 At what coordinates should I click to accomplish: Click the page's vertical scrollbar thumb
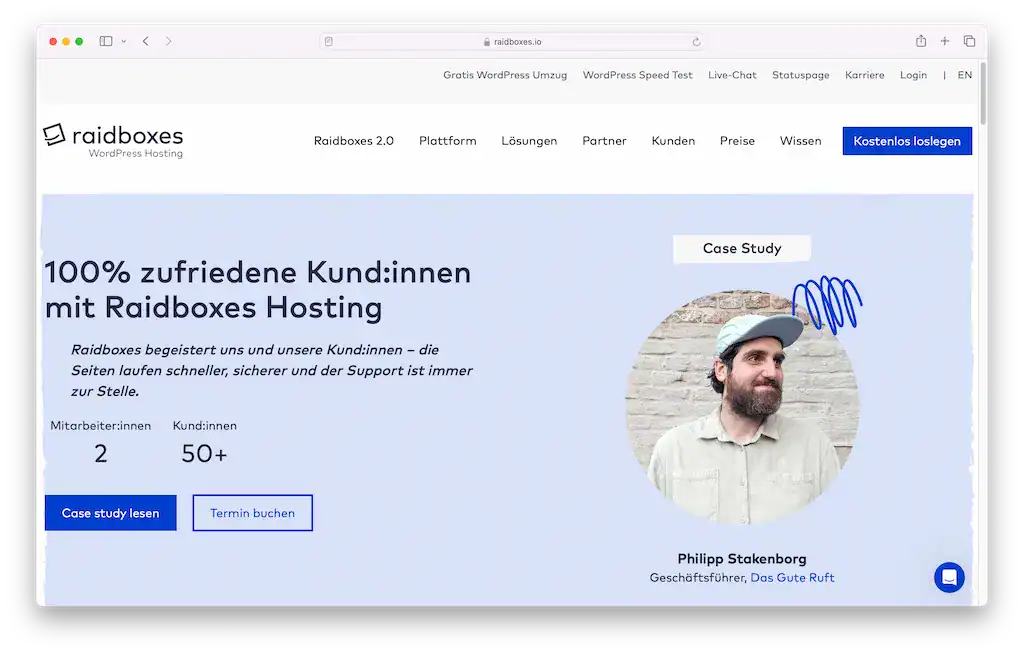(x=983, y=93)
